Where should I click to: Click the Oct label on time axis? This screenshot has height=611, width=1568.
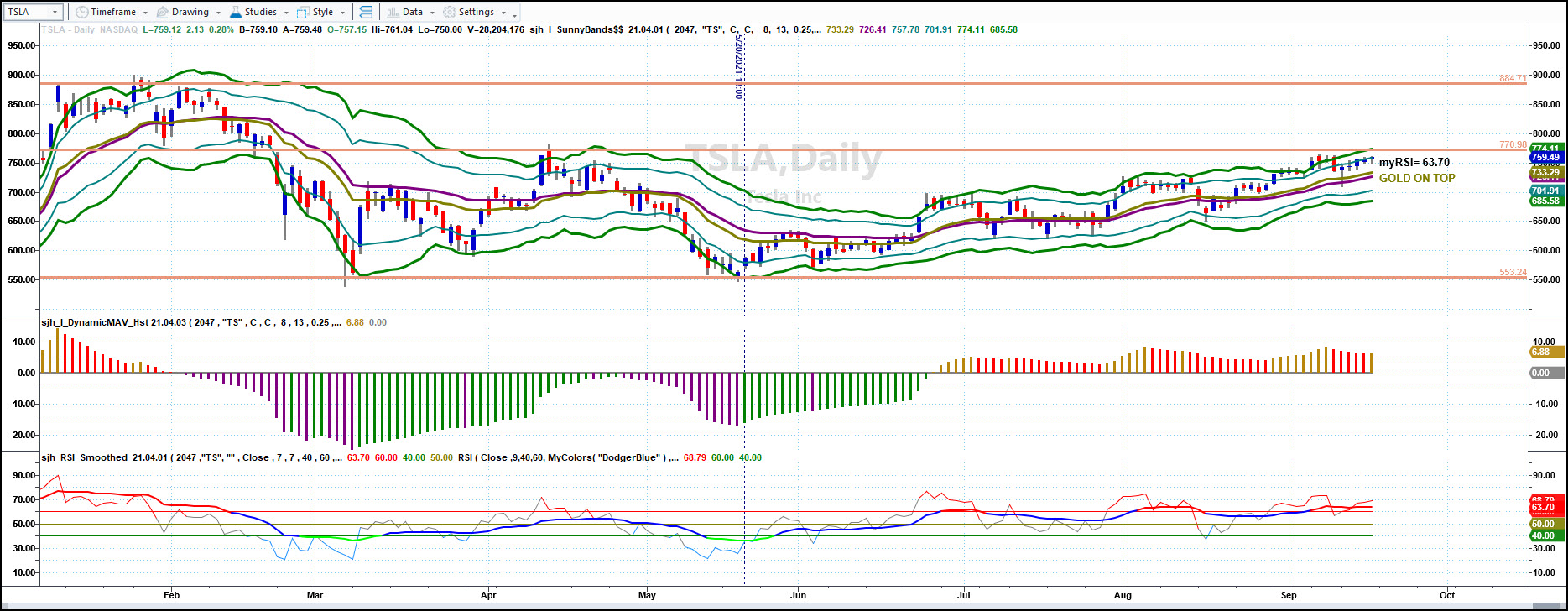(1446, 595)
